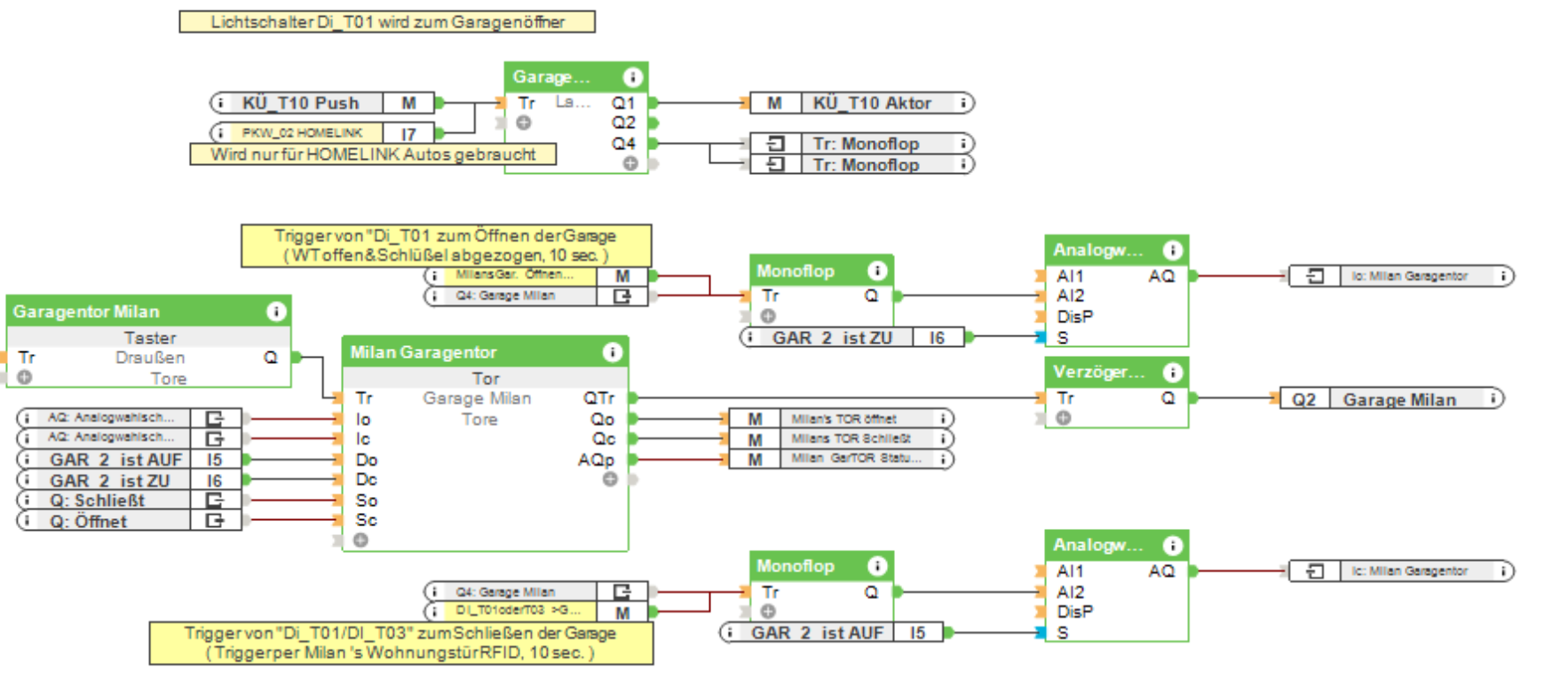
Task: Select the Milan GarTOR Statu... marker
Action: click(x=841, y=459)
